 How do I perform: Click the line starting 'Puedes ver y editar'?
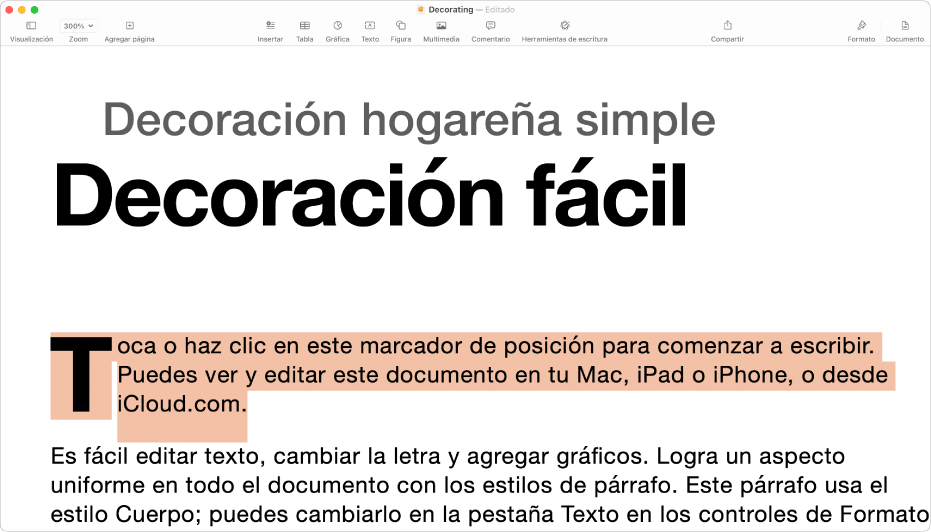(502, 375)
